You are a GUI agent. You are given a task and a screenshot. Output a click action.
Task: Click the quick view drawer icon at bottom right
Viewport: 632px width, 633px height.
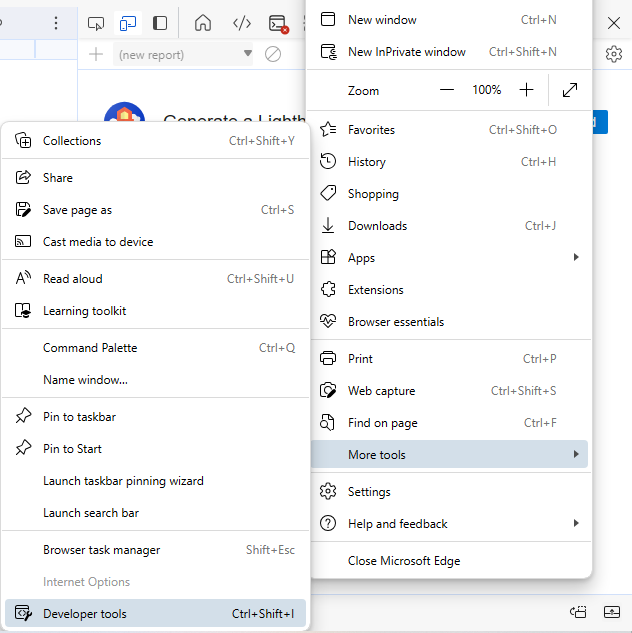point(578,612)
